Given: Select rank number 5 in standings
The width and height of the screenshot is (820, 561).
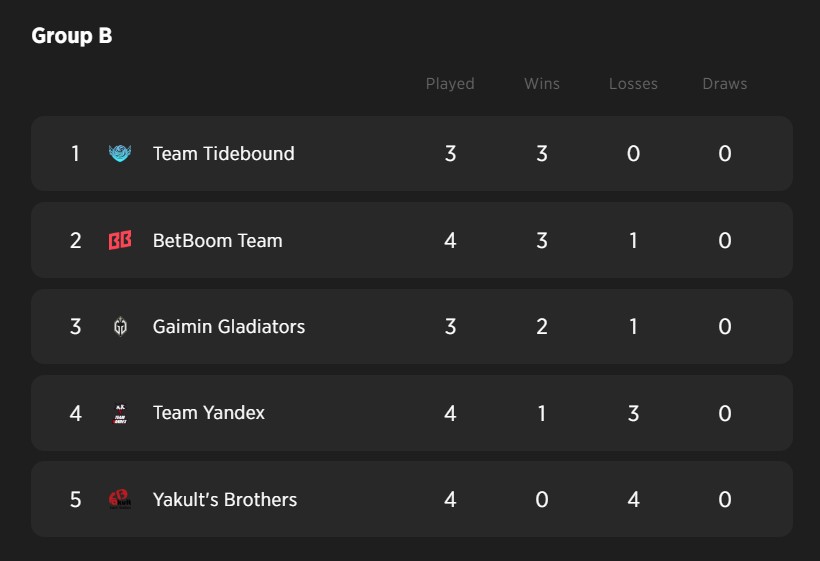Looking at the screenshot, I should point(75,500).
